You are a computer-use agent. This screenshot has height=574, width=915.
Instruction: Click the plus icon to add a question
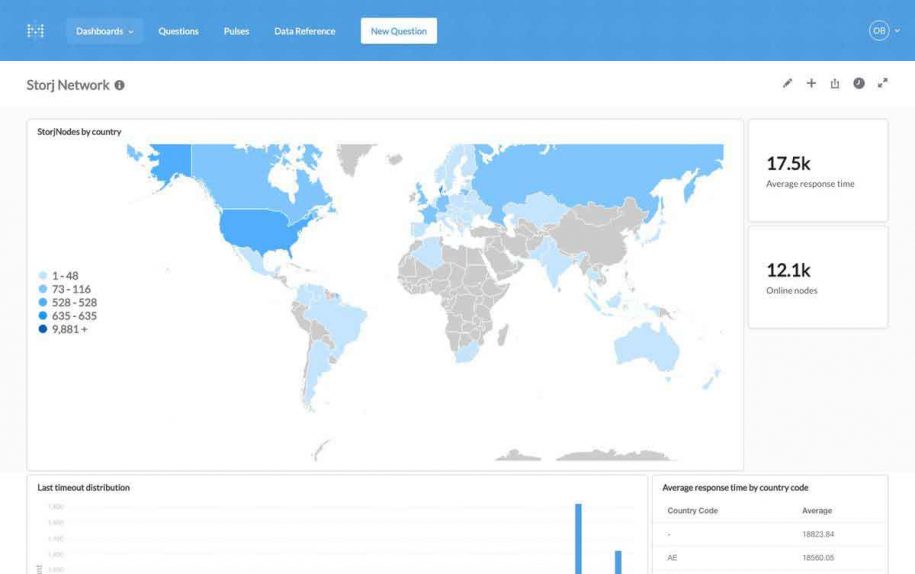(811, 84)
